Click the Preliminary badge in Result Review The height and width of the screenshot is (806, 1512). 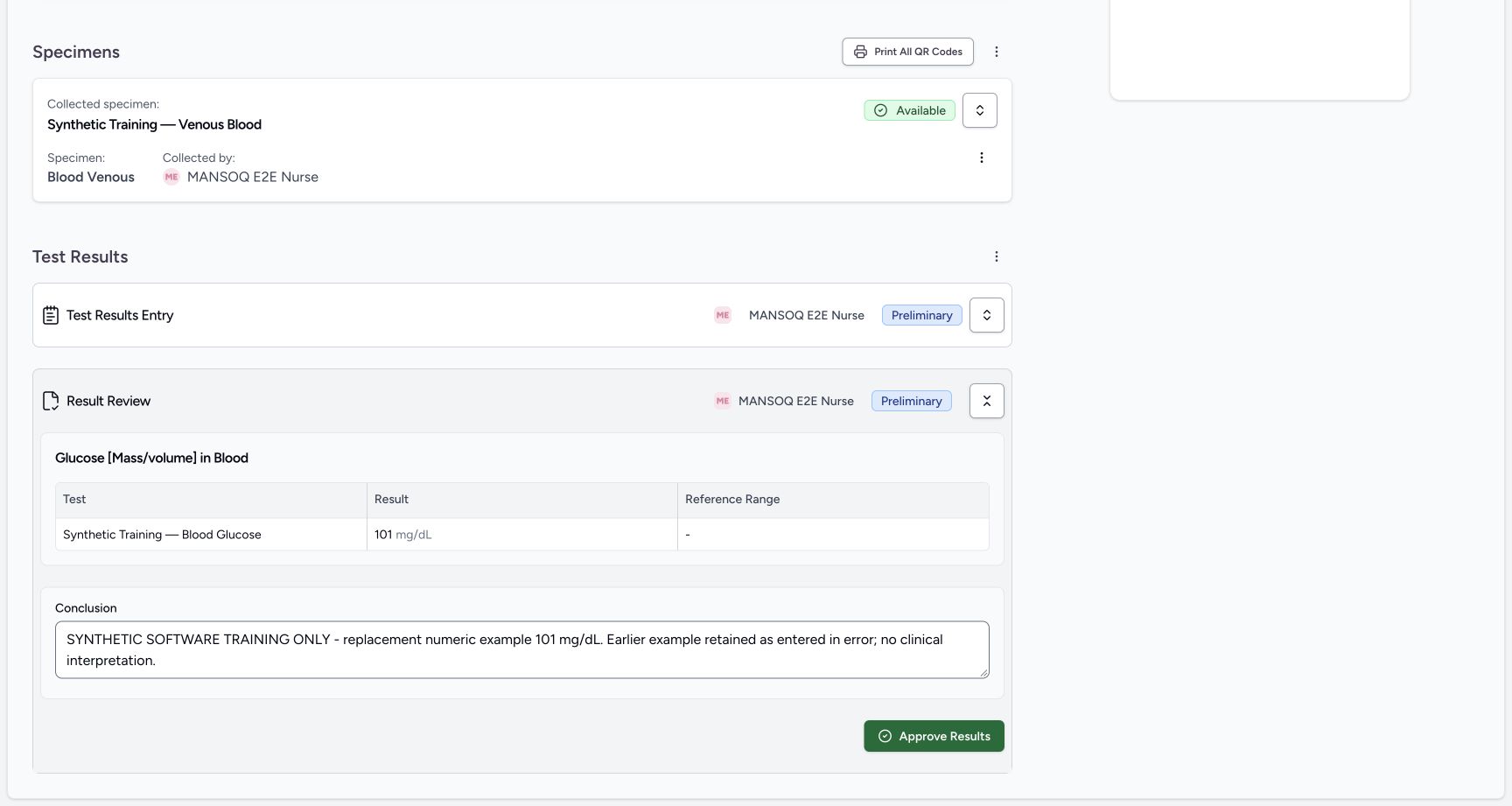912,401
